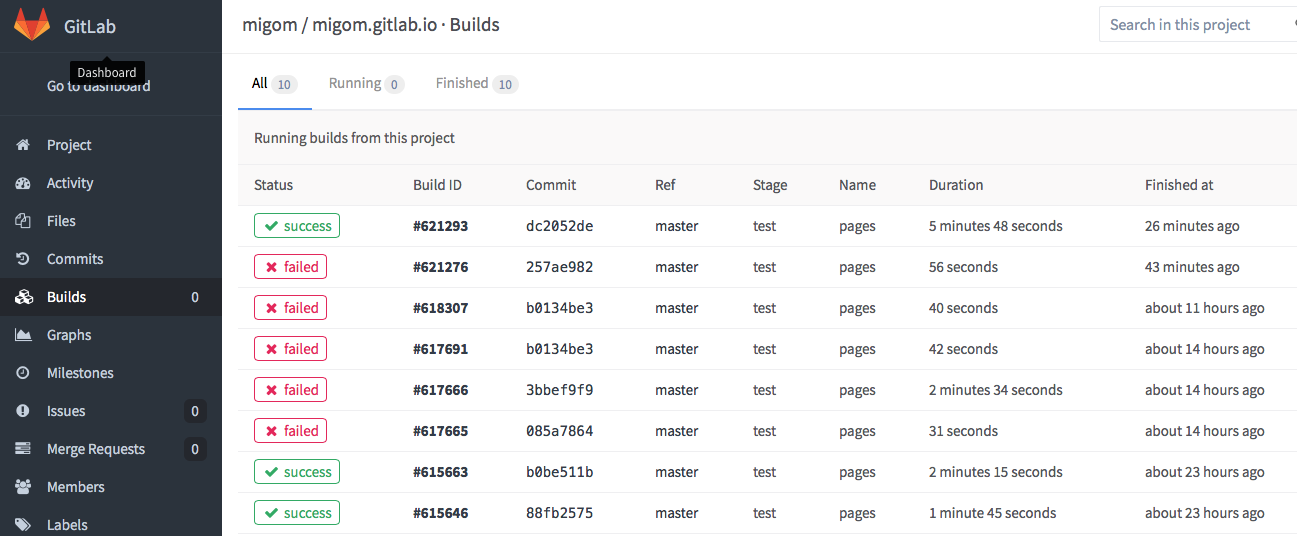Click success status badge for build #615663

[x=297, y=472]
